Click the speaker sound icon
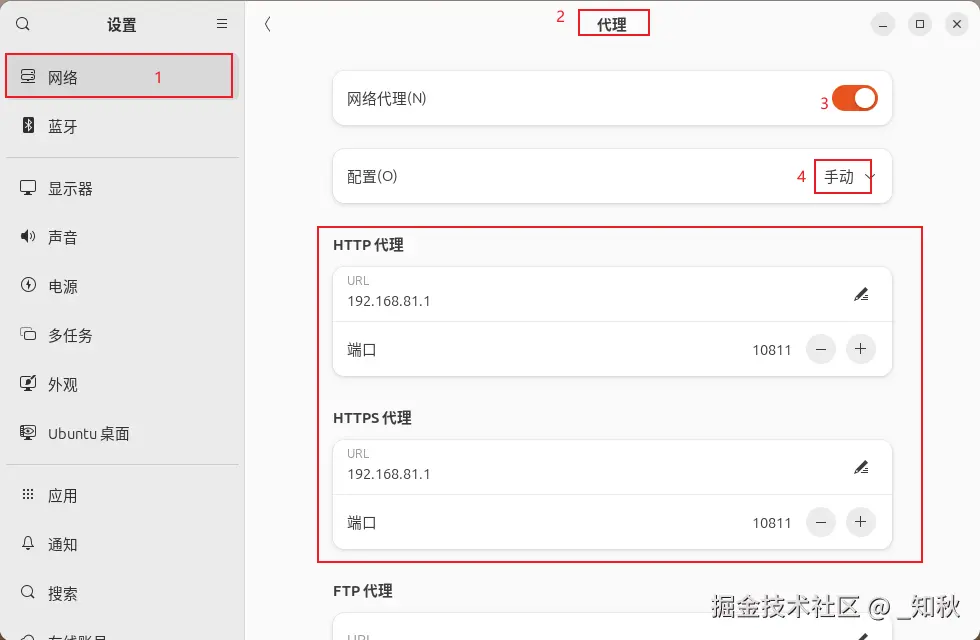 click(x=28, y=236)
